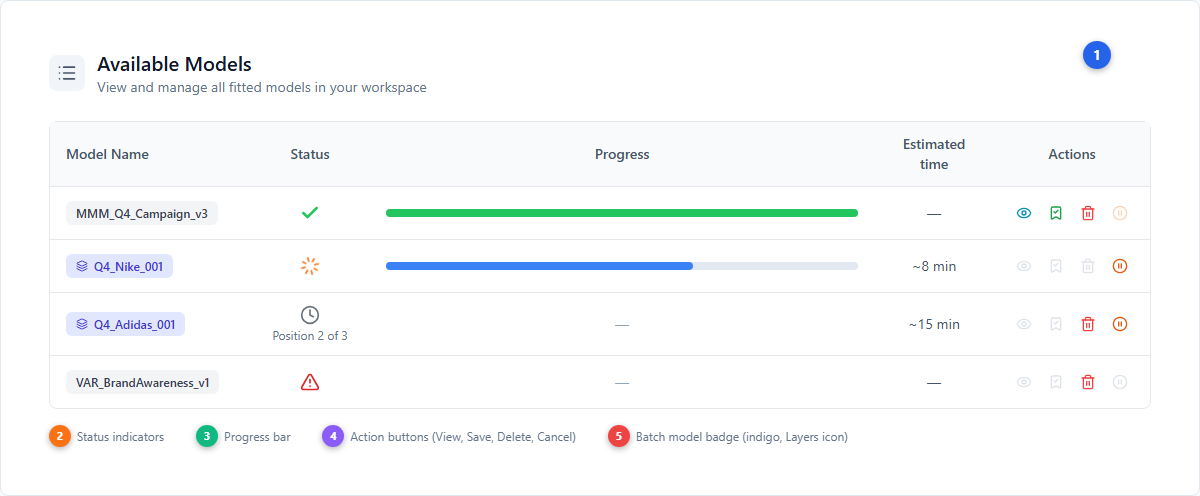This screenshot has width=1200, height=496.
Task: Click the trash icon in Q4_Nike_001 row
Action: point(1088,266)
